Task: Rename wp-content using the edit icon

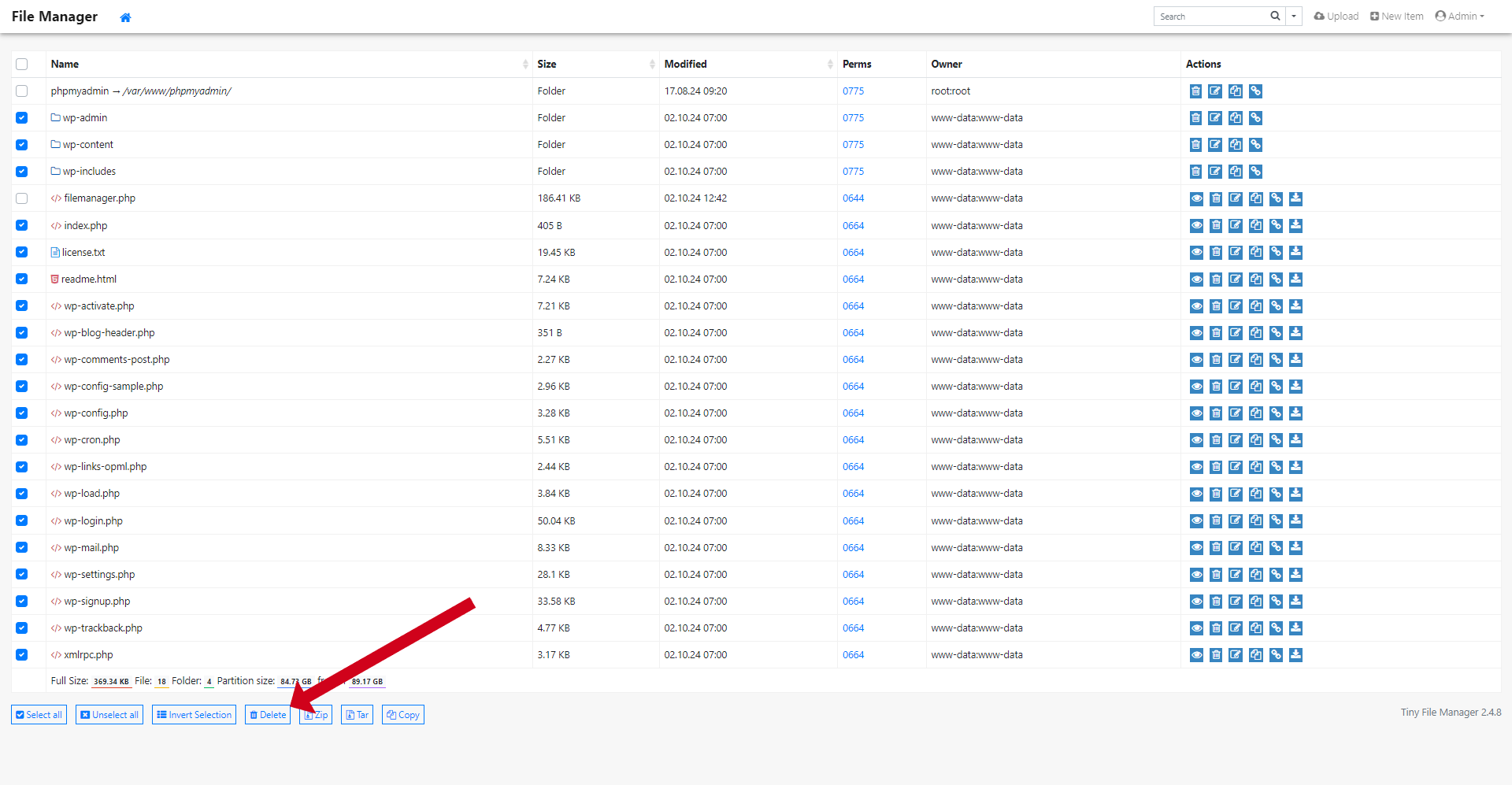Action: click(x=1215, y=145)
